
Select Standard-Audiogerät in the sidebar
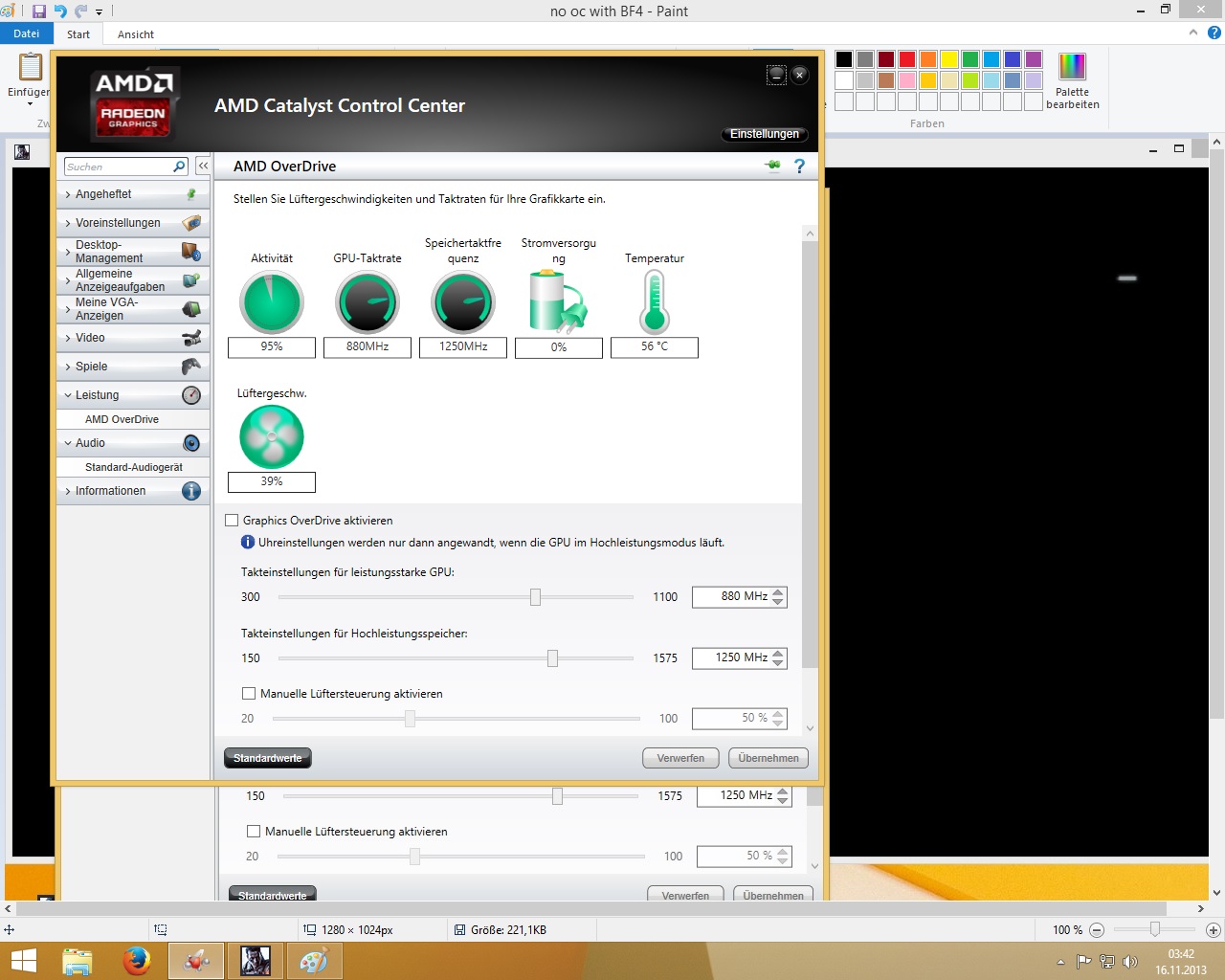[134, 467]
